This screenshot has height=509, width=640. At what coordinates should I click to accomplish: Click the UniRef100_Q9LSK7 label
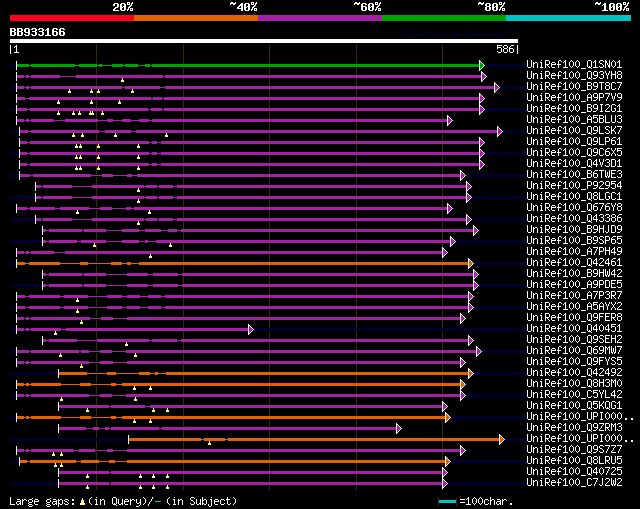pyautogui.click(x=574, y=131)
